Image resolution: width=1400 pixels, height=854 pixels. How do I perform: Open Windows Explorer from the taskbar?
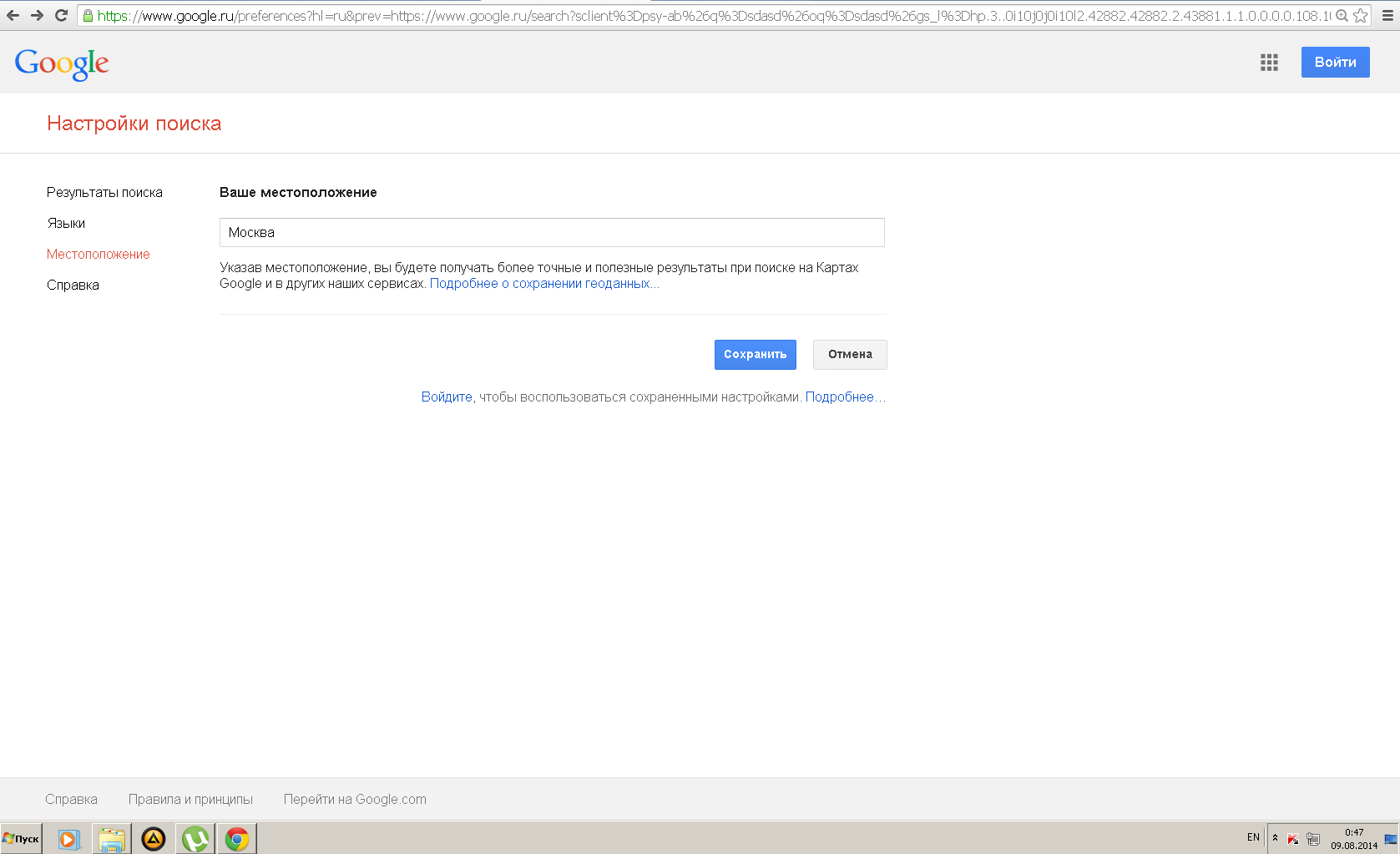(111, 839)
